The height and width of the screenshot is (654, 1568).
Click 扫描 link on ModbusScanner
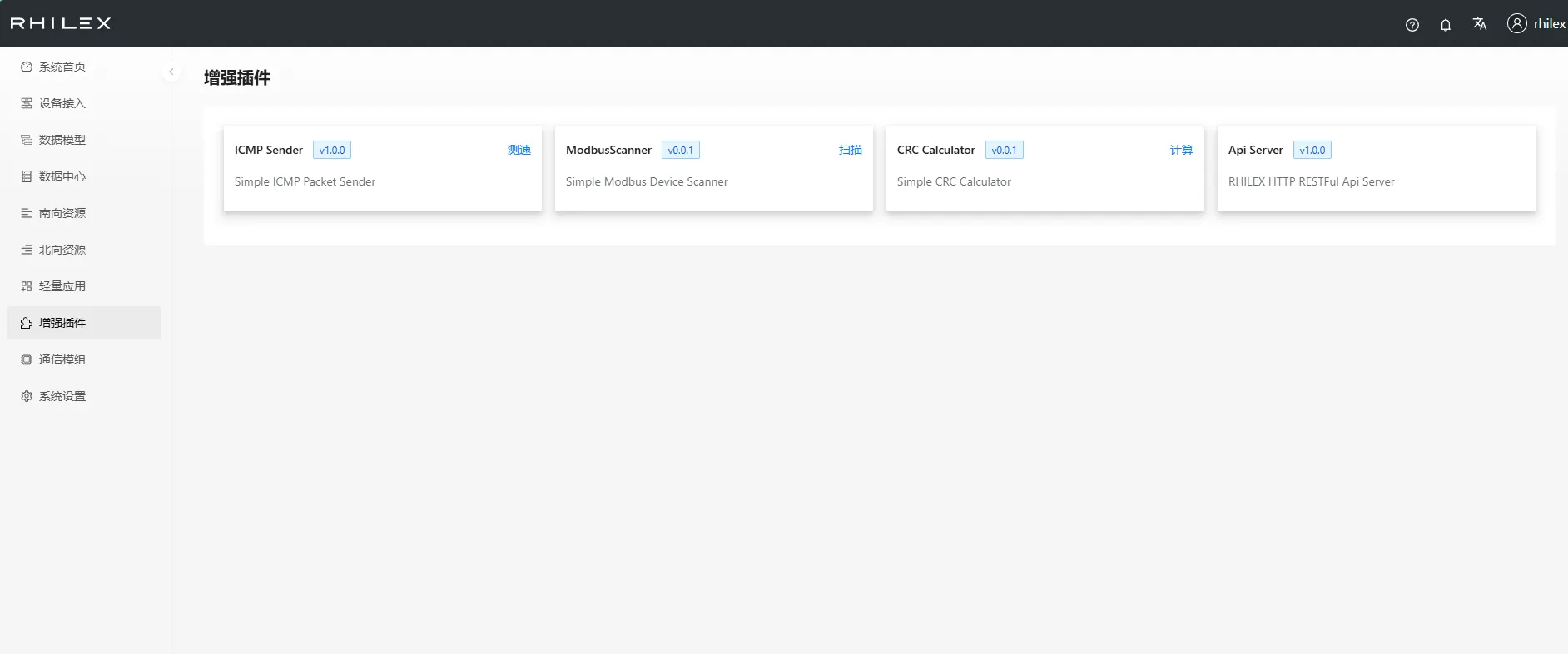pos(851,150)
